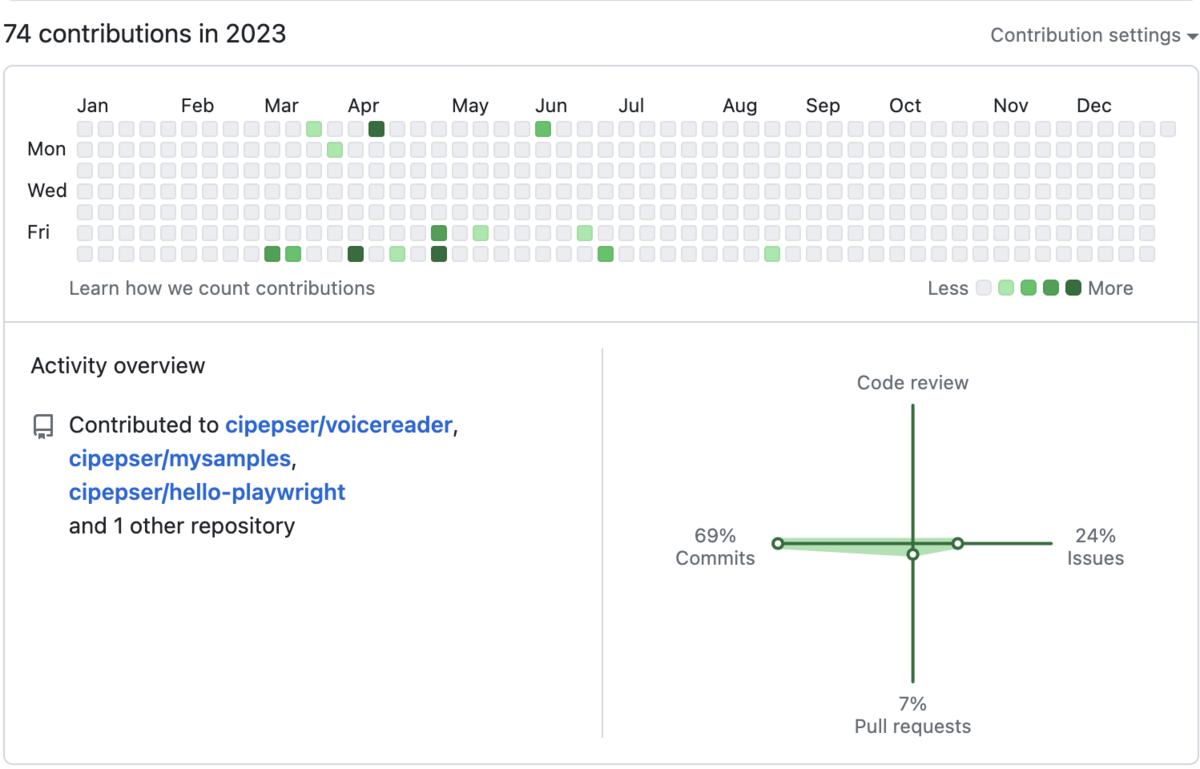Open the Contribution settings dropdown
The width and height of the screenshot is (1200, 769).
pos(1094,35)
